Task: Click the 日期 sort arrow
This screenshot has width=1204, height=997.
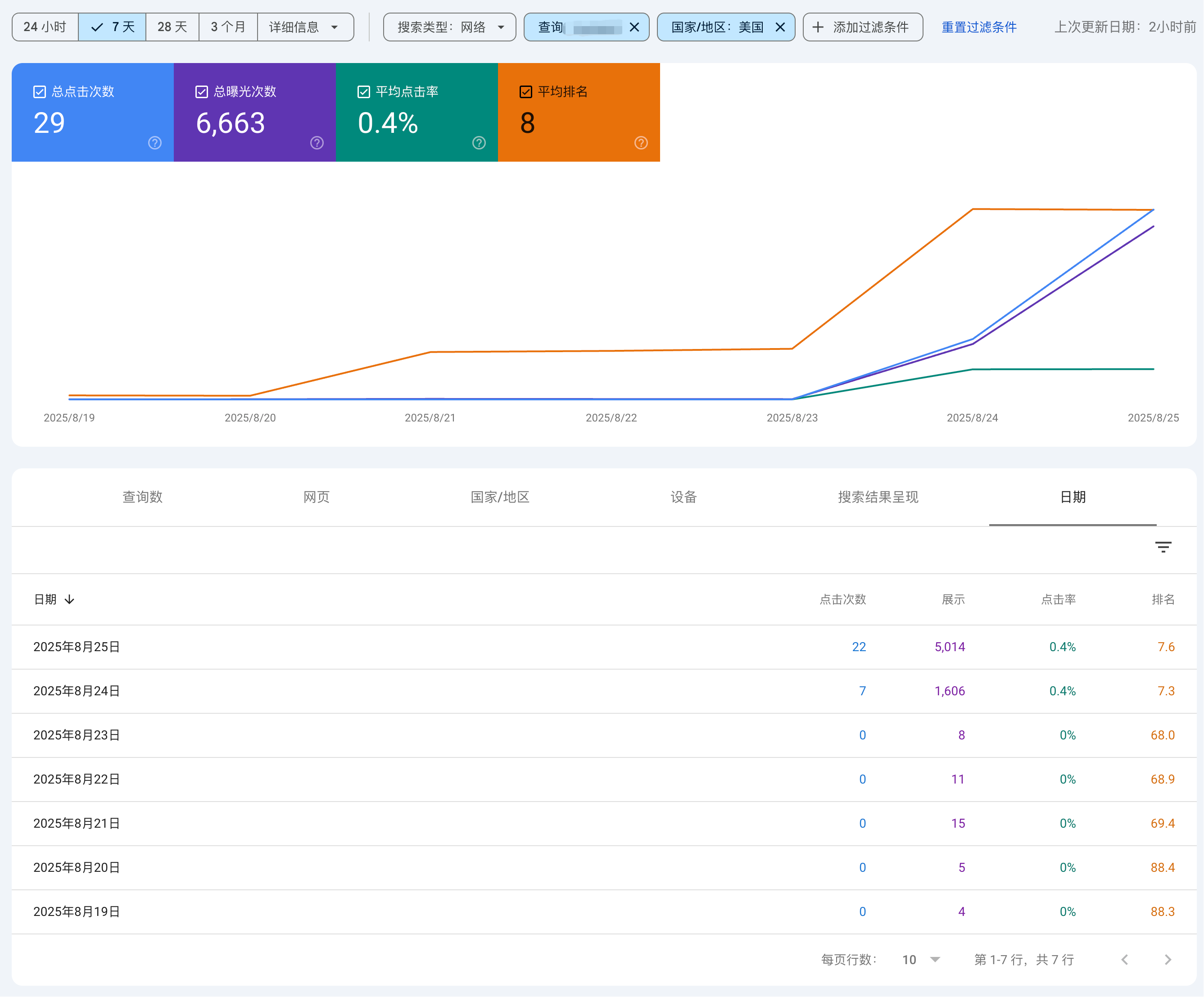Action: 69,600
